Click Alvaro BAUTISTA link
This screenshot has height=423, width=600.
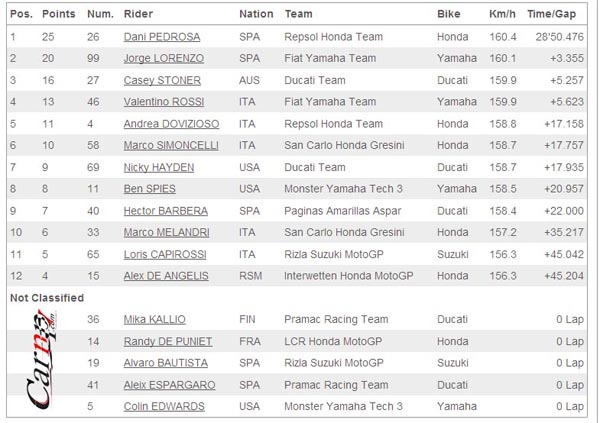point(165,363)
